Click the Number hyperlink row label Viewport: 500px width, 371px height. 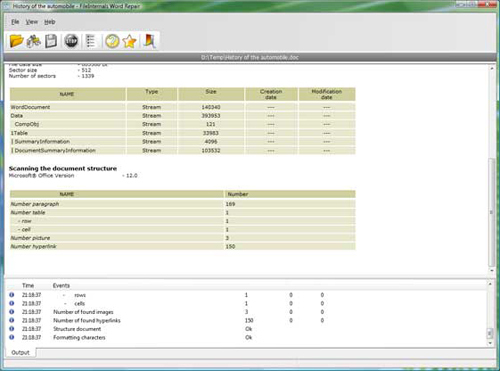pyautogui.click(x=33, y=246)
